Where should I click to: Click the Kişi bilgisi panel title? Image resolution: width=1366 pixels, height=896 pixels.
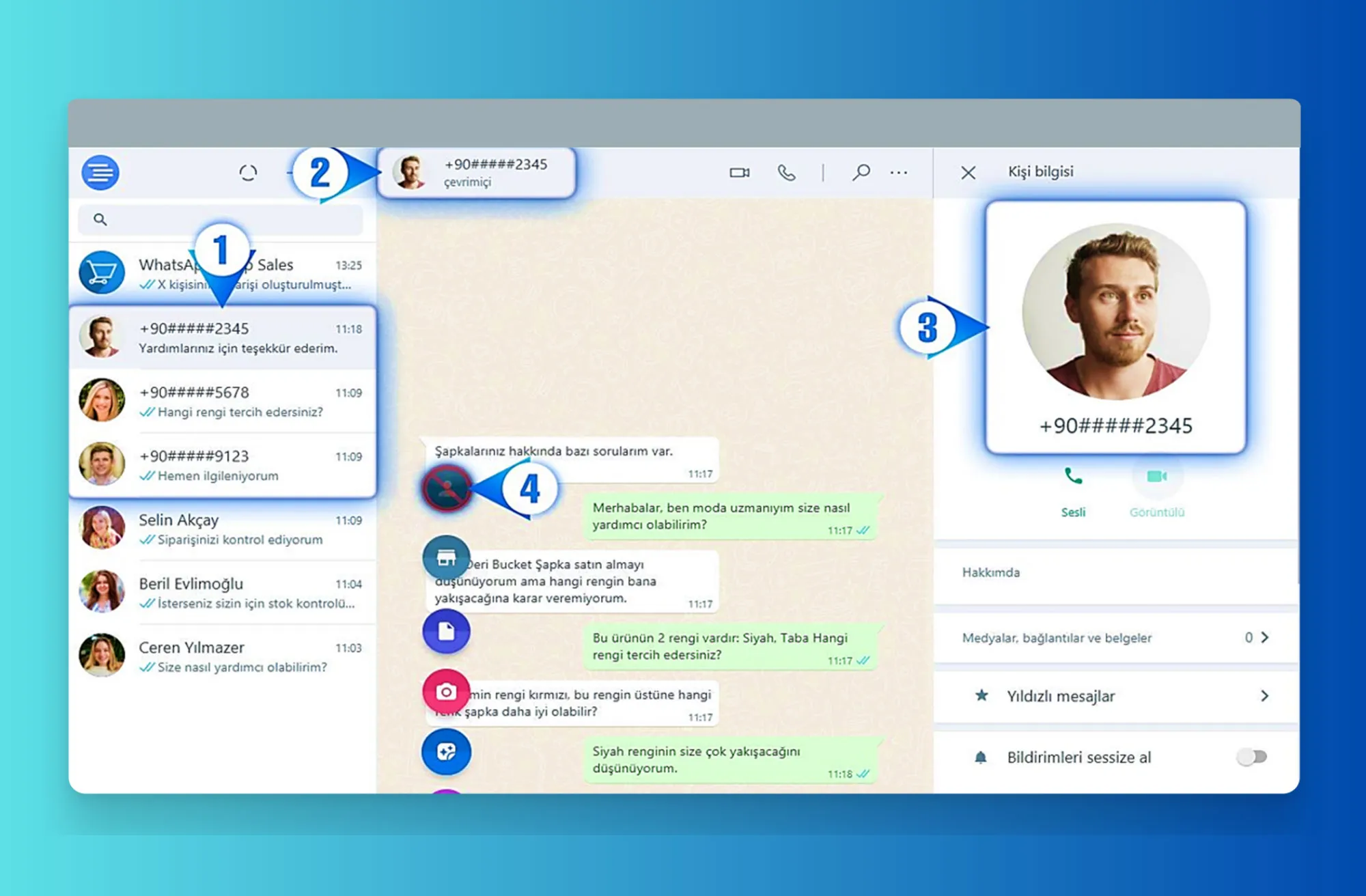point(1040,171)
